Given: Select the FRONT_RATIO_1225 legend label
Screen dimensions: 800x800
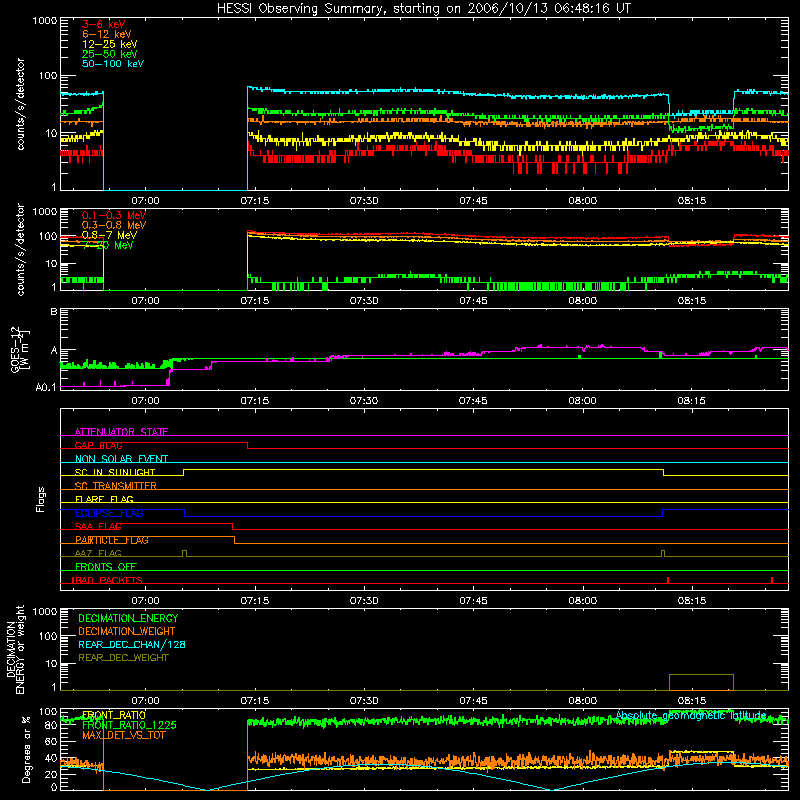Looking at the screenshot, I should pos(129,725).
